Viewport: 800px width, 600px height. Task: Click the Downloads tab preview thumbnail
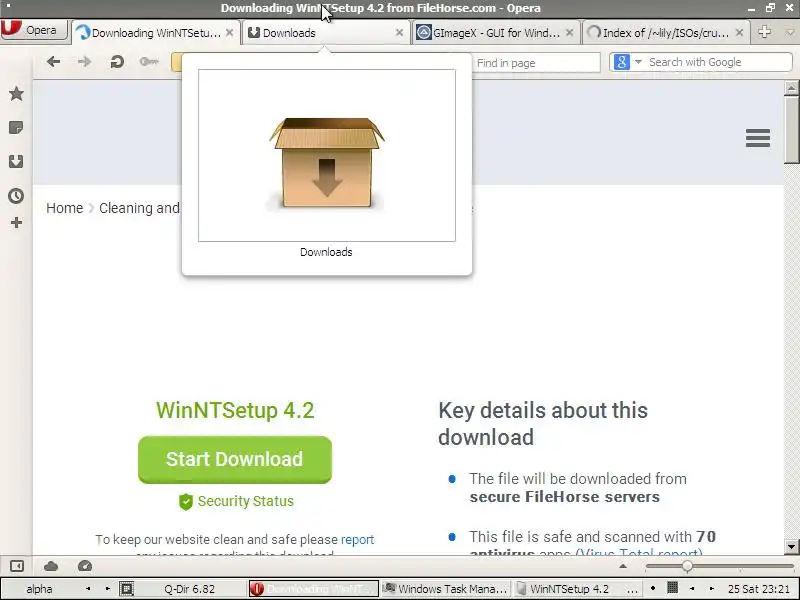(x=327, y=156)
